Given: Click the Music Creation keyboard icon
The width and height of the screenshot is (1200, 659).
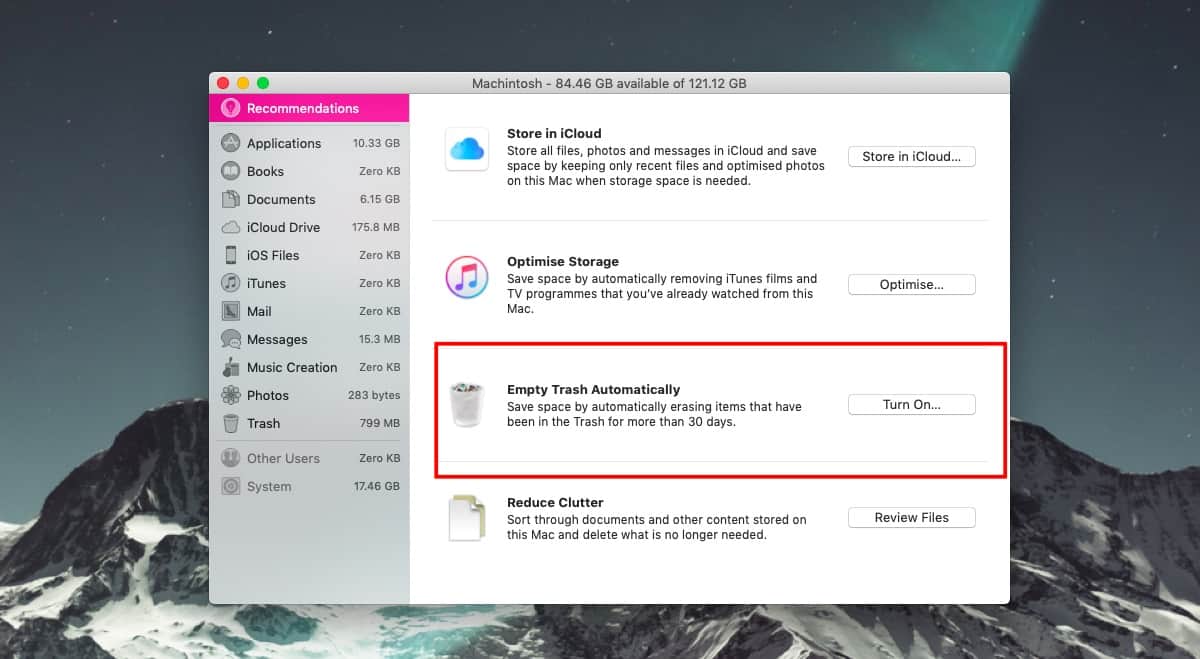Looking at the screenshot, I should click(231, 367).
